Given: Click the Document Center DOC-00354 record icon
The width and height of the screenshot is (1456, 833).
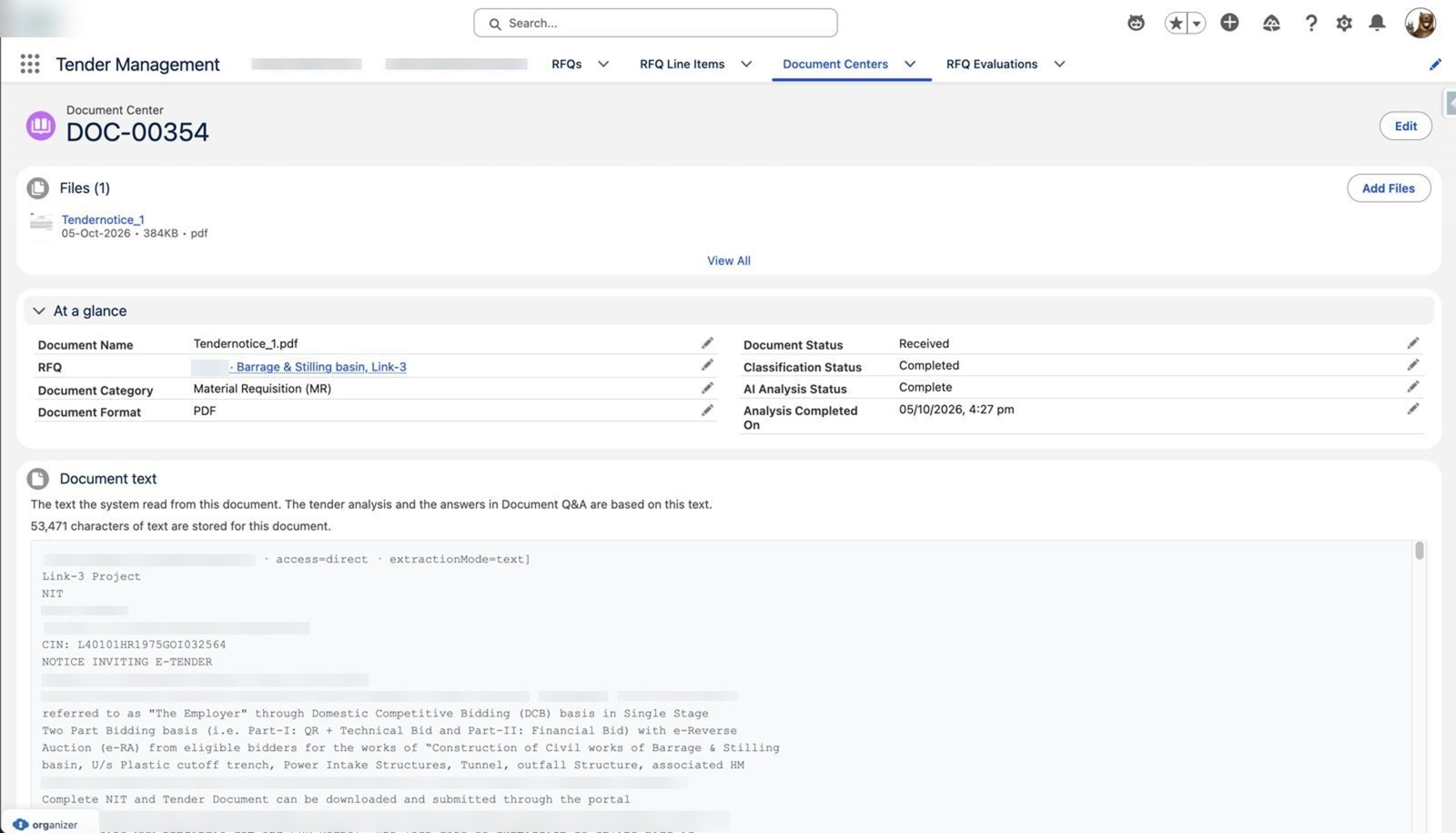Looking at the screenshot, I should 40,125.
